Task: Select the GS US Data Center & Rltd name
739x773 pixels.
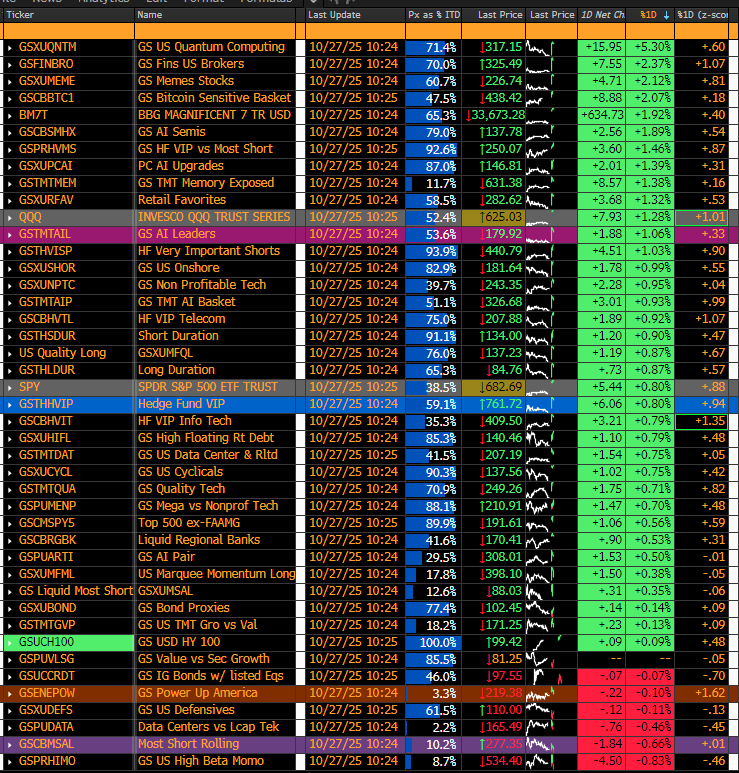Action: (208, 456)
